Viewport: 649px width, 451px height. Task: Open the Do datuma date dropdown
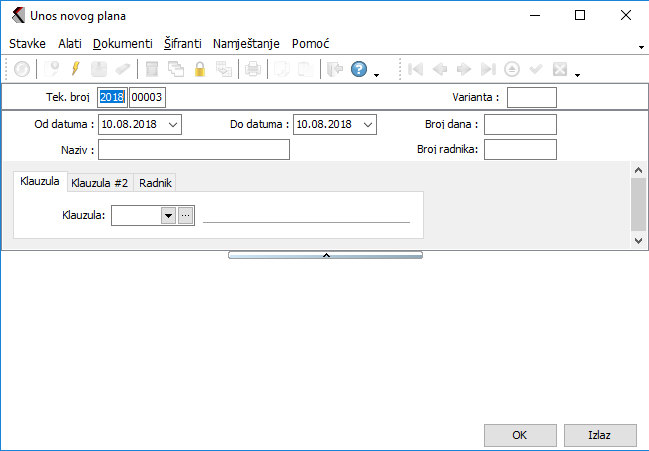[367, 124]
